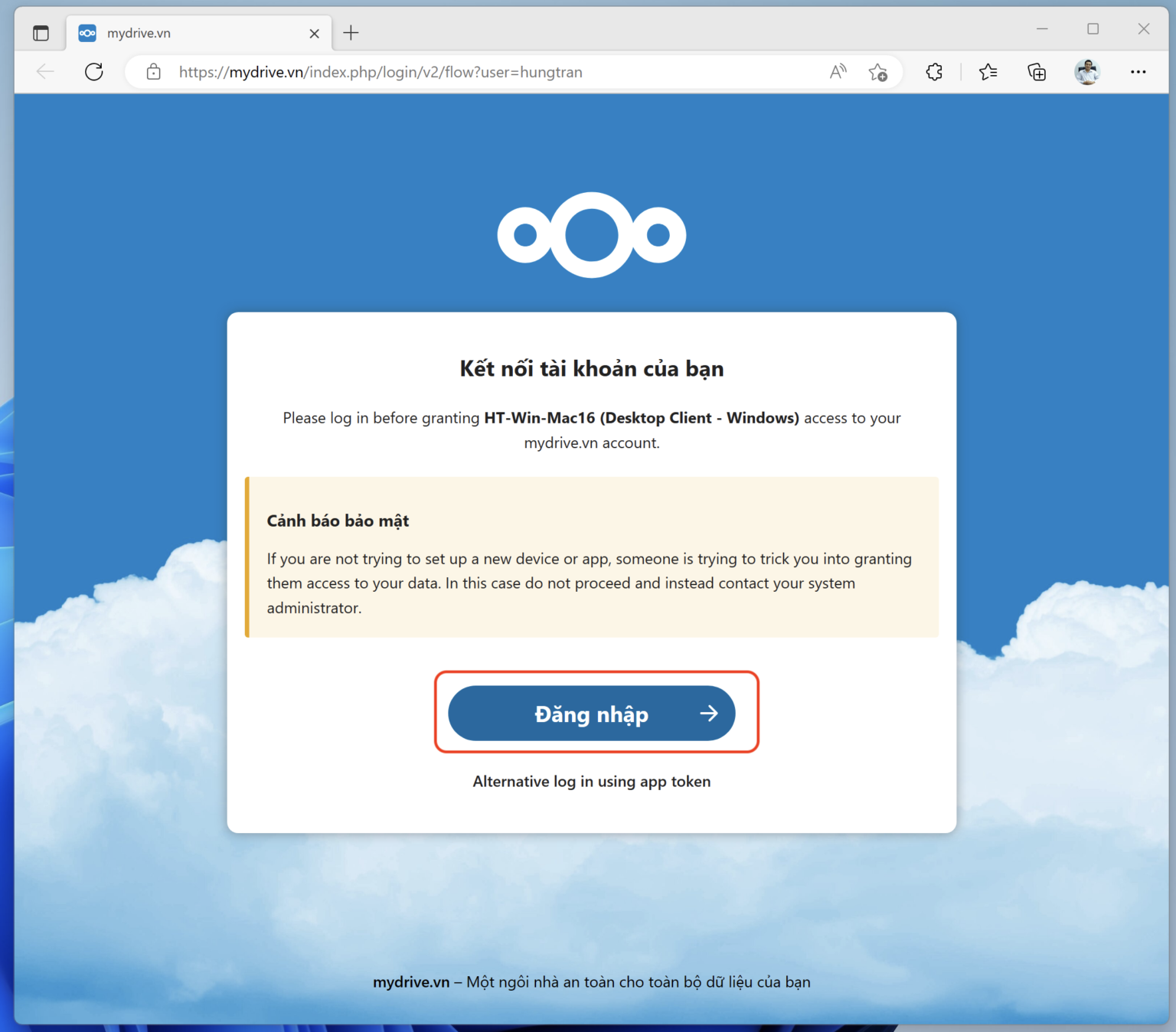
Task: Open the browser Settings and more menu
Action: 1138,72
